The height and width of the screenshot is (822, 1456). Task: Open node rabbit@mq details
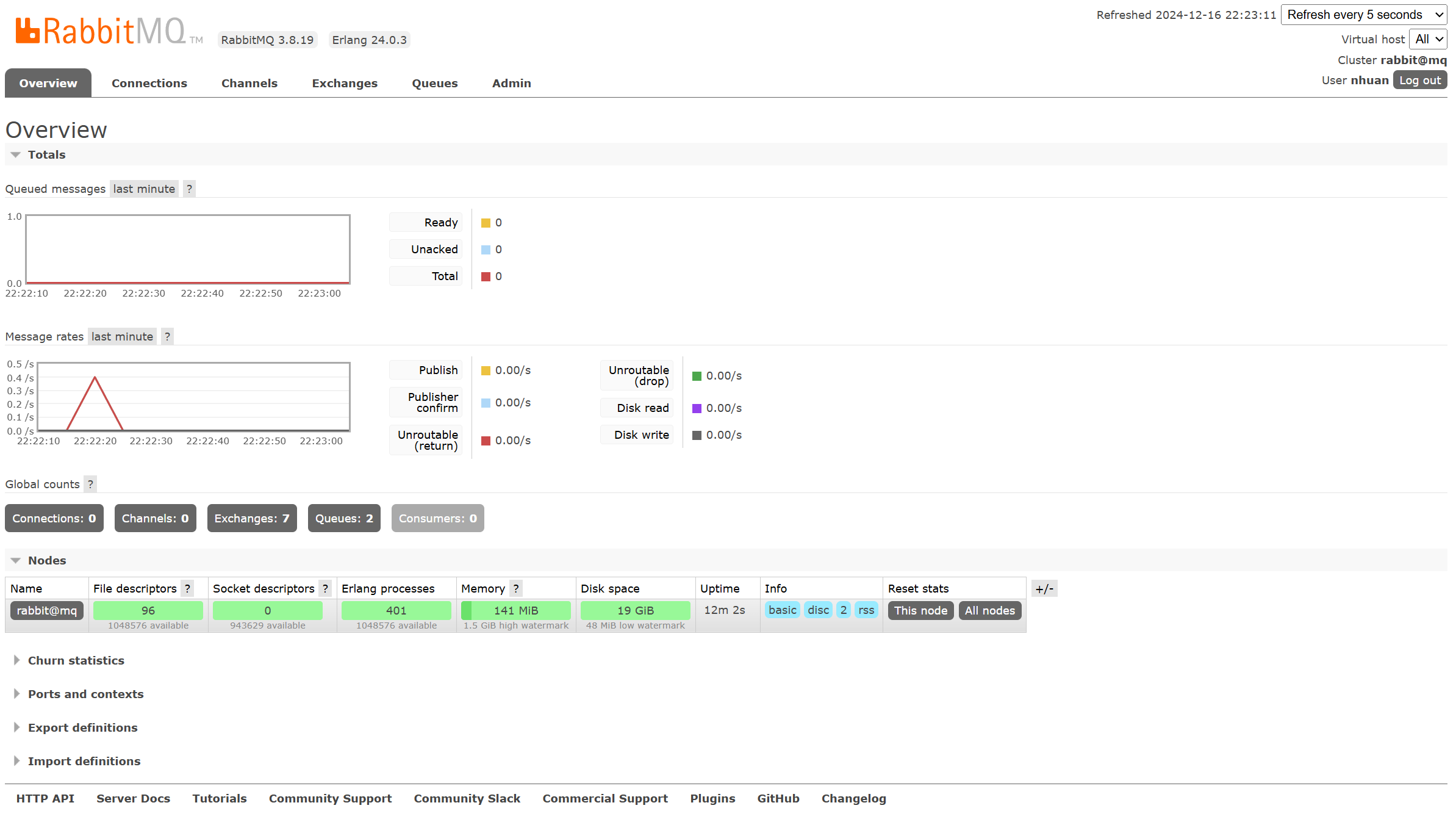click(x=47, y=611)
